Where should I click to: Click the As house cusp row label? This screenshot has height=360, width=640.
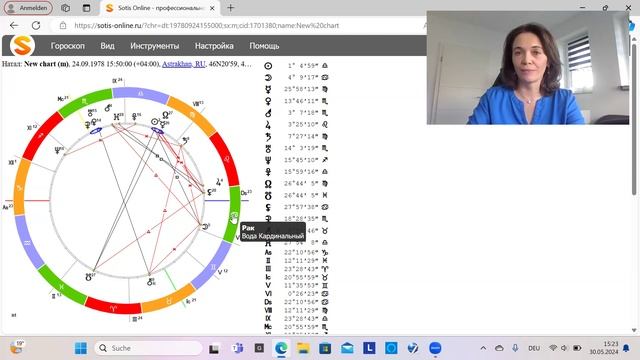click(x=268, y=252)
